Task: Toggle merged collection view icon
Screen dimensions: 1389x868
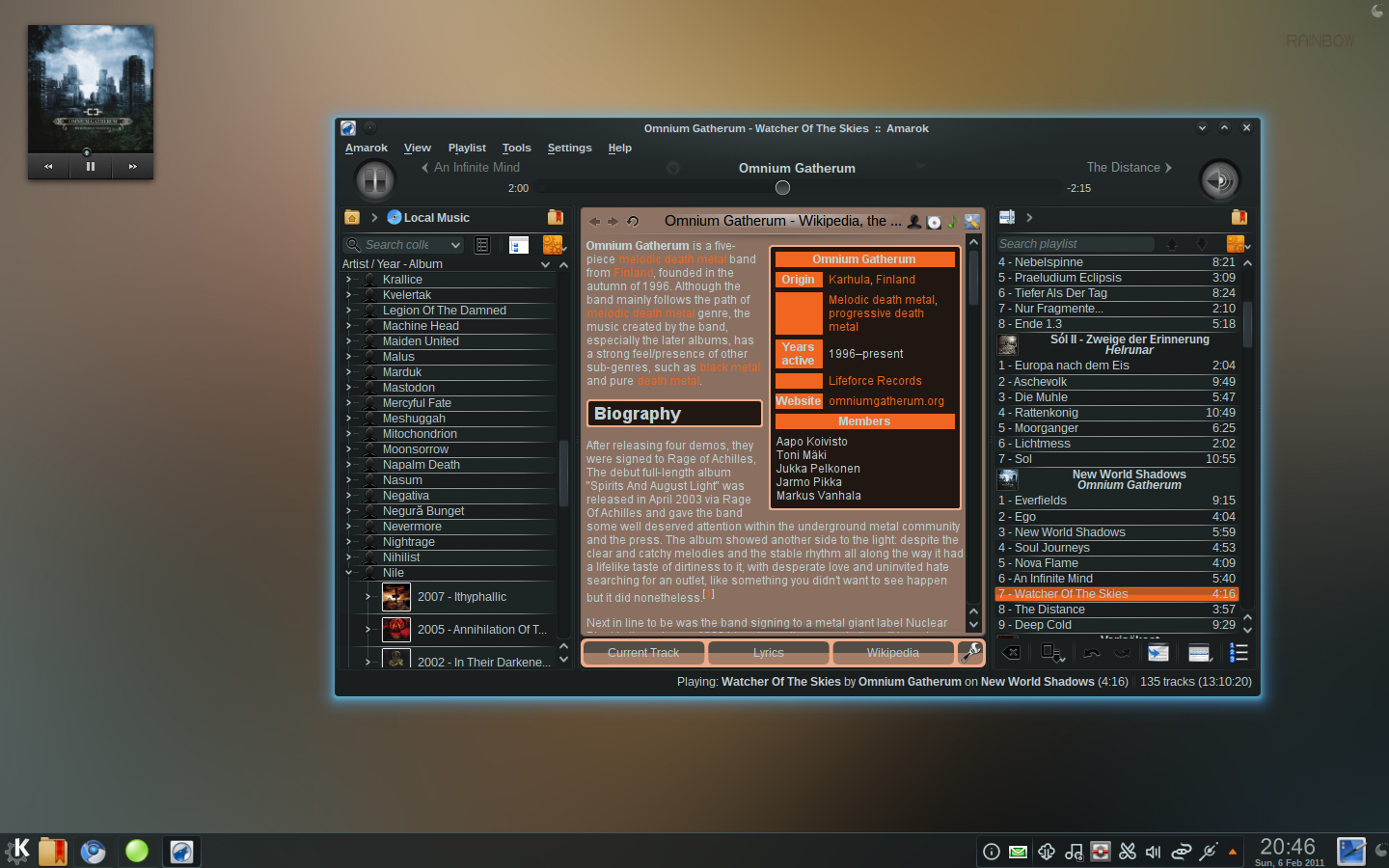Action: tap(519, 245)
